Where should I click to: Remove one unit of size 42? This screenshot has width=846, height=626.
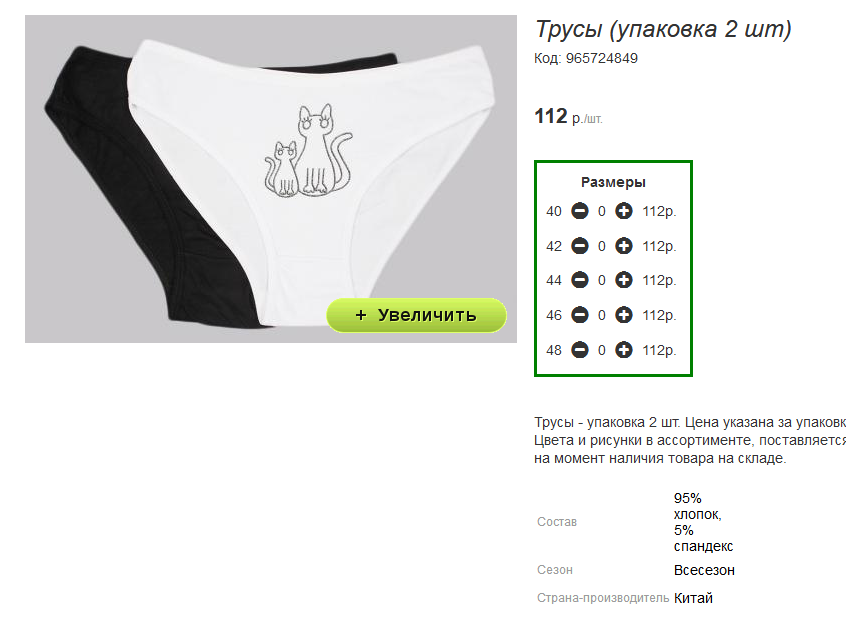(x=580, y=246)
